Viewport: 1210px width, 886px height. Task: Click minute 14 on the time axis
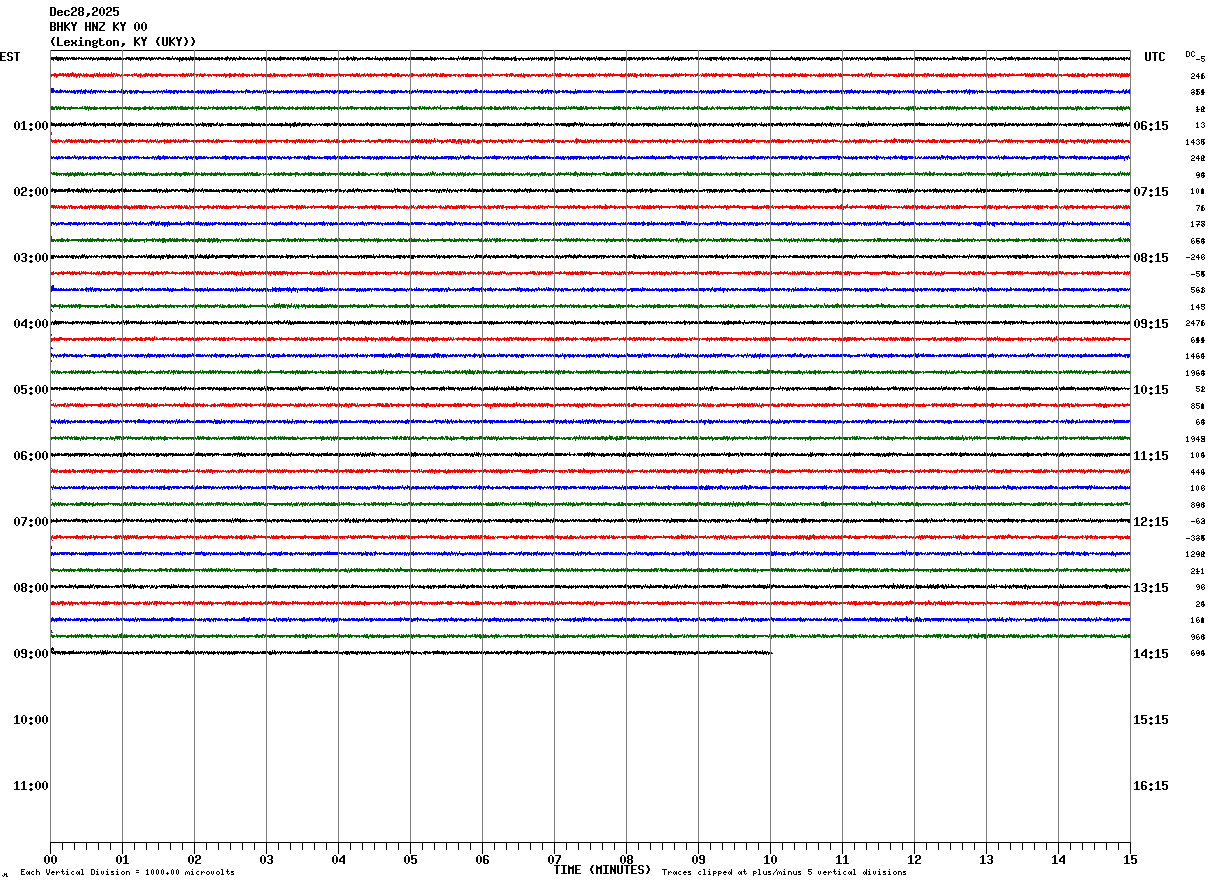coord(1058,859)
